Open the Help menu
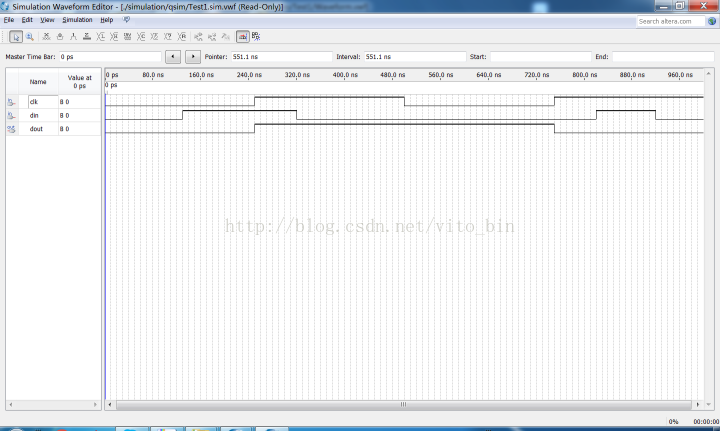 pos(107,20)
